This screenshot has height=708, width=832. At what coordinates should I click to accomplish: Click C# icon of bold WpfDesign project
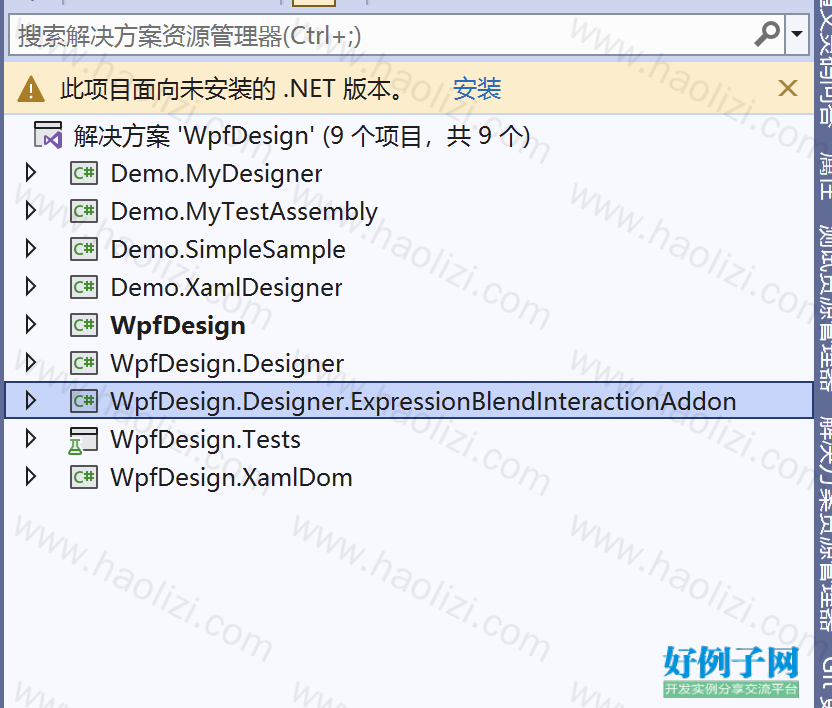[x=84, y=325]
